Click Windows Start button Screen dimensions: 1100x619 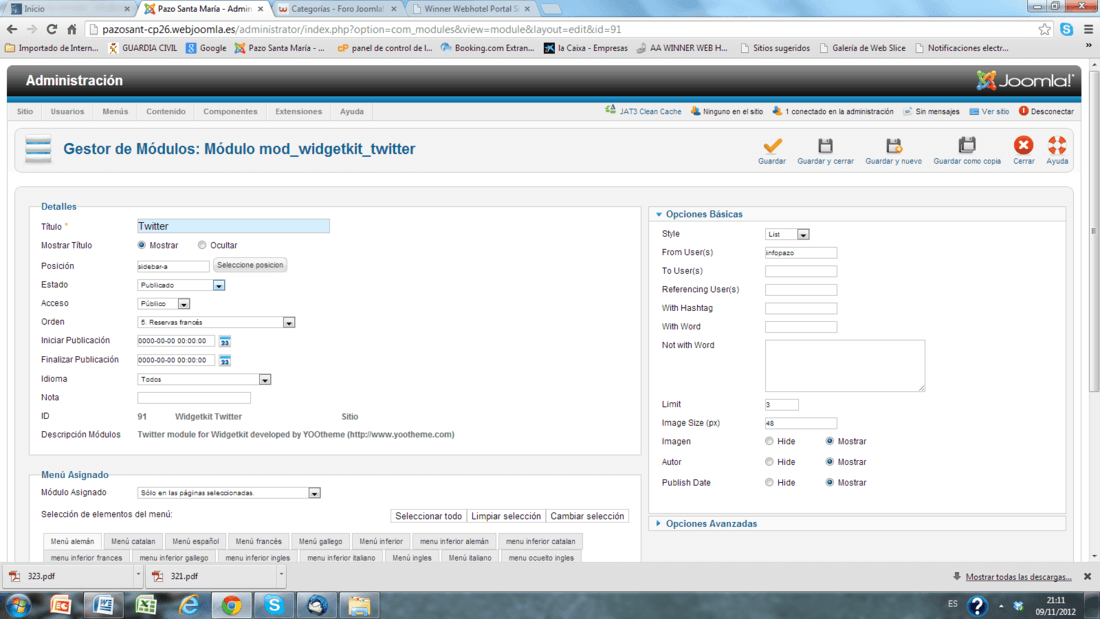point(18,605)
